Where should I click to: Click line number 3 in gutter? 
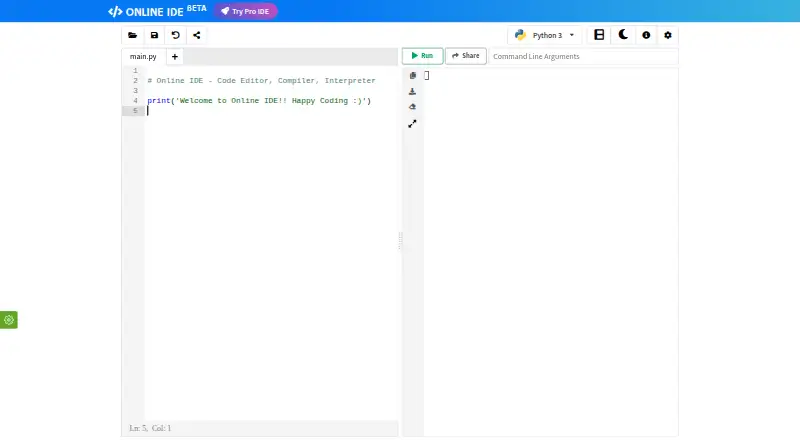click(135, 91)
